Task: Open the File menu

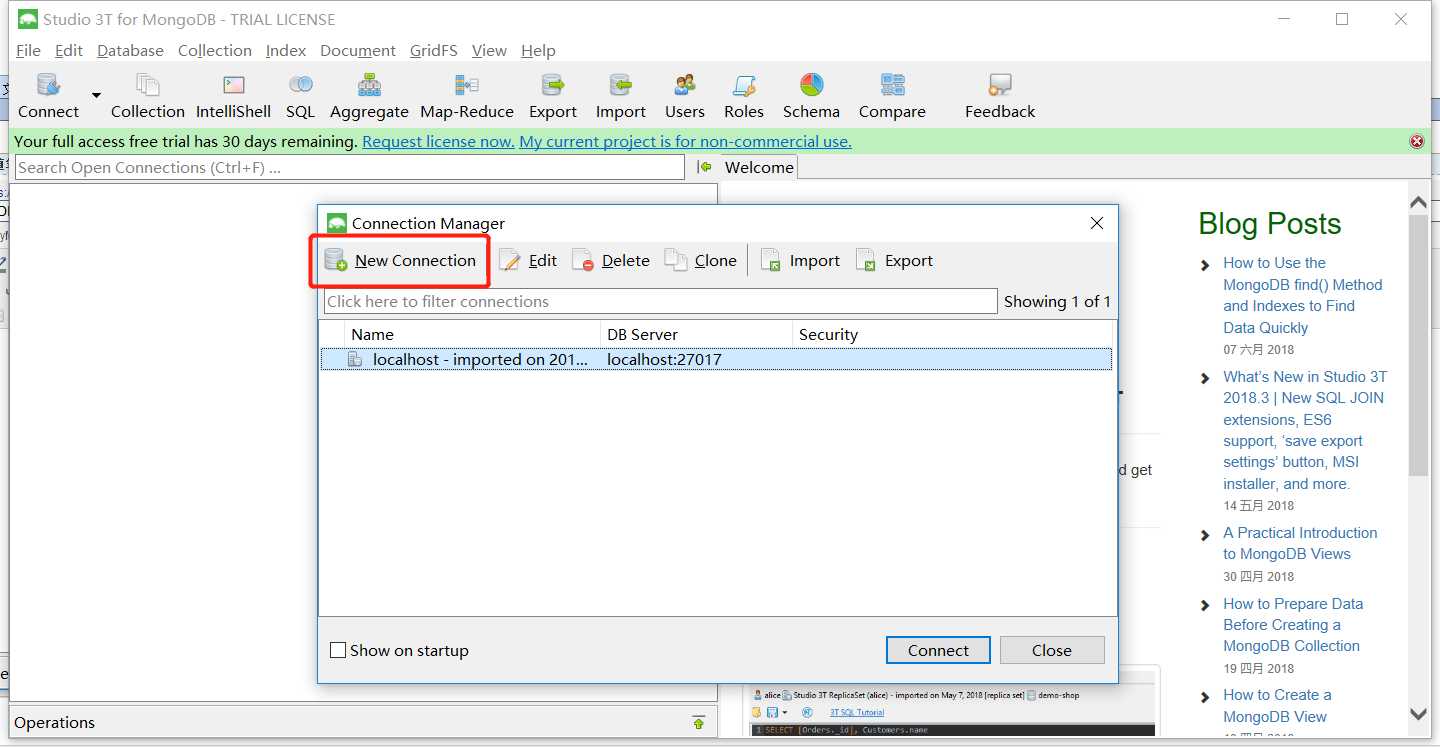Action: [x=28, y=50]
